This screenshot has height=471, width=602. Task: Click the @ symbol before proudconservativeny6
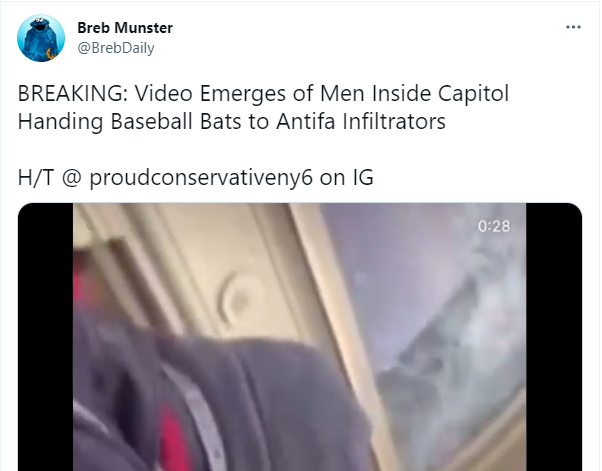(x=71, y=178)
